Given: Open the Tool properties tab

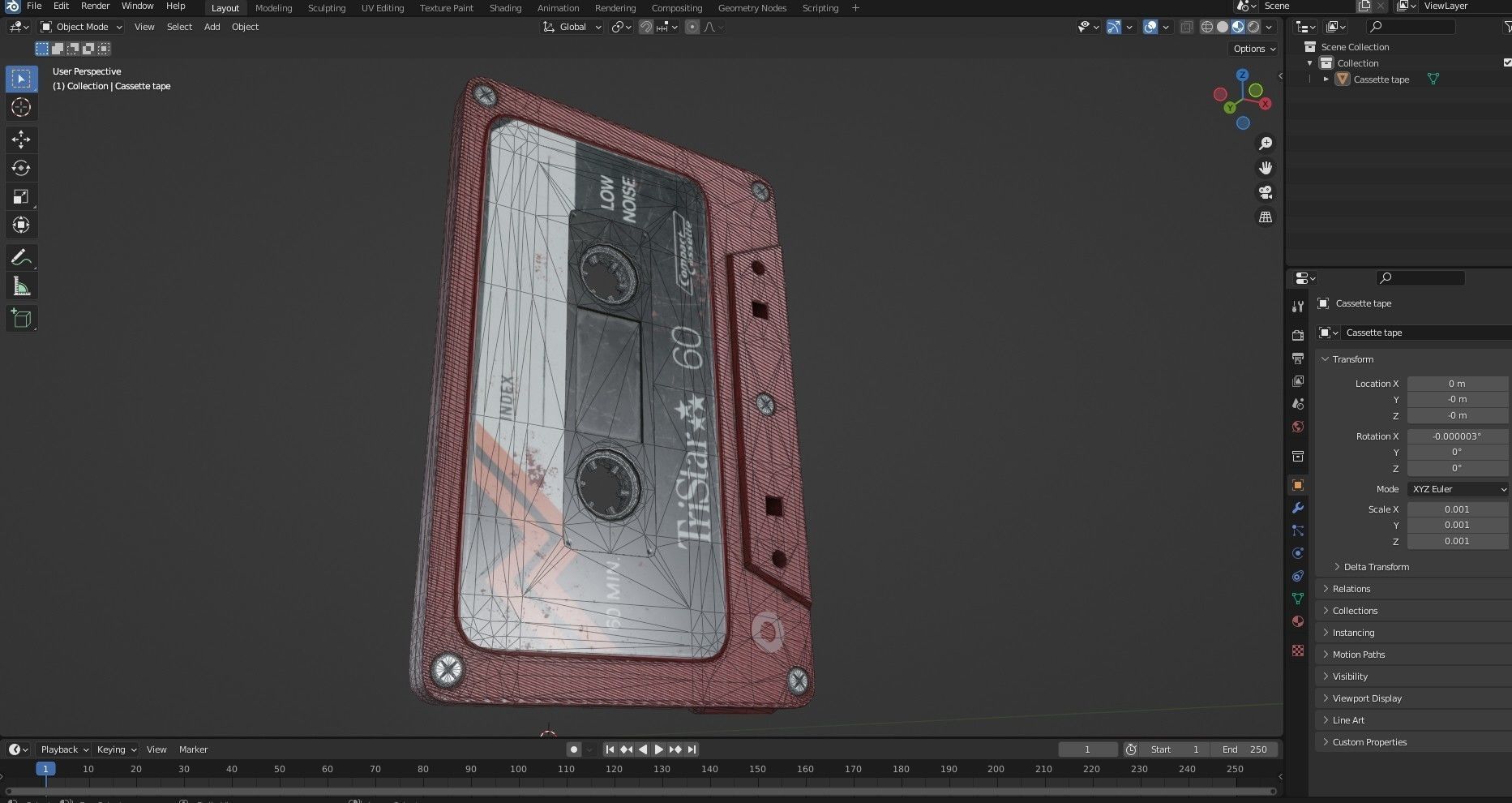Looking at the screenshot, I should point(1298,306).
